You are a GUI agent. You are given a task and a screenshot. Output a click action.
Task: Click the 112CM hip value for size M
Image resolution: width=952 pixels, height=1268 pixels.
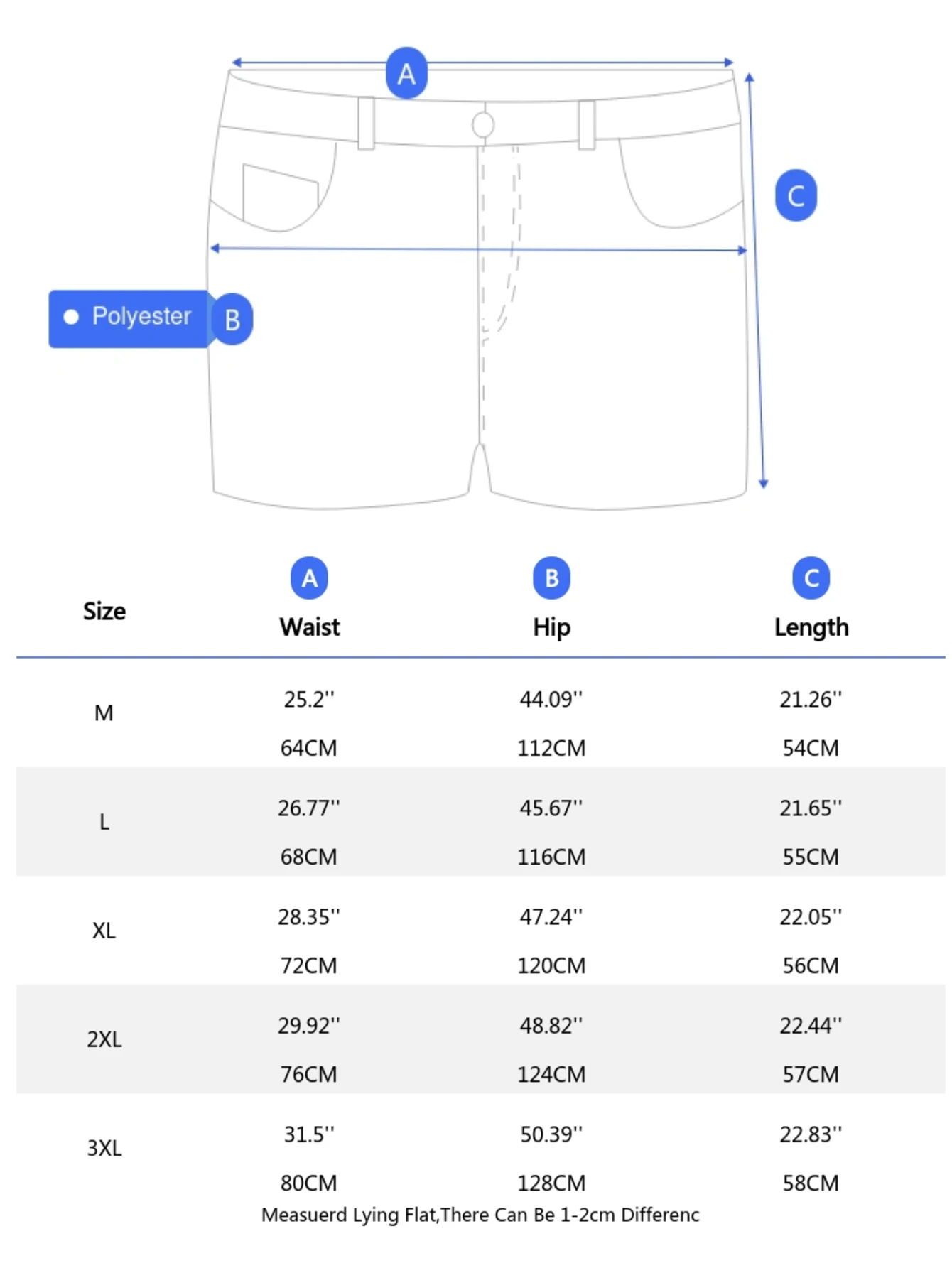tap(551, 748)
